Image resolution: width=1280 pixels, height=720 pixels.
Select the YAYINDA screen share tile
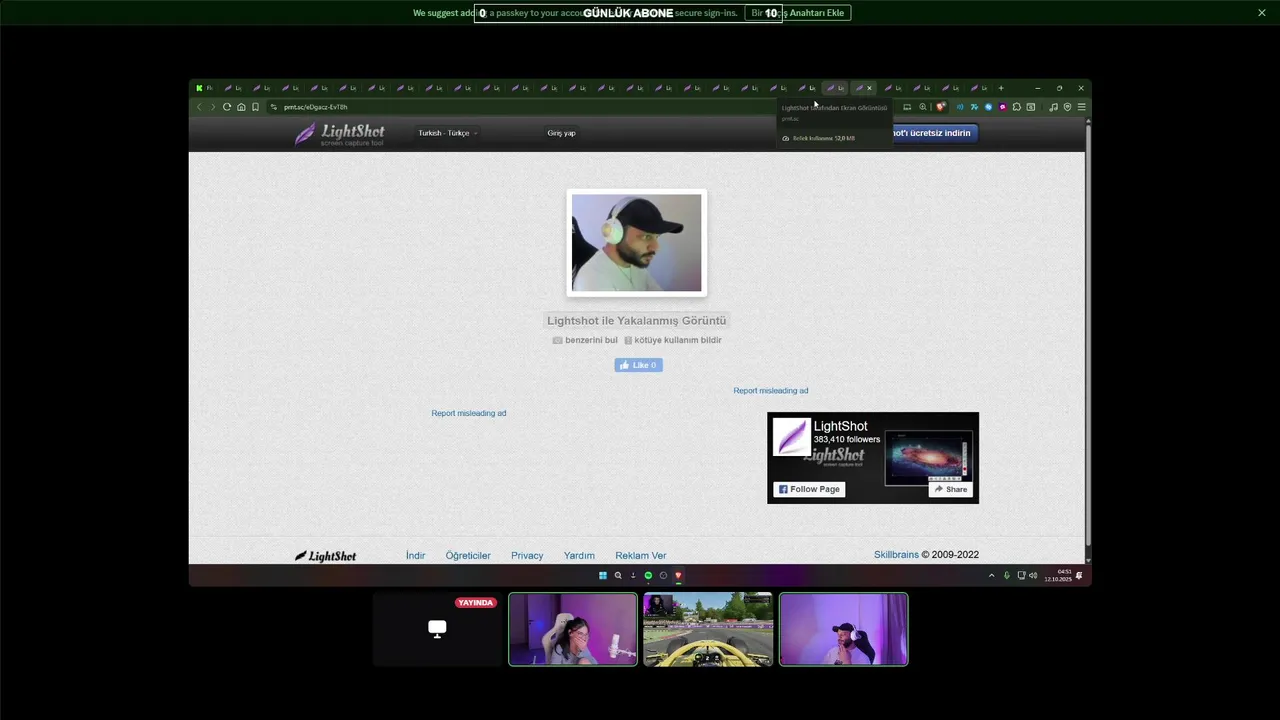tap(437, 629)
